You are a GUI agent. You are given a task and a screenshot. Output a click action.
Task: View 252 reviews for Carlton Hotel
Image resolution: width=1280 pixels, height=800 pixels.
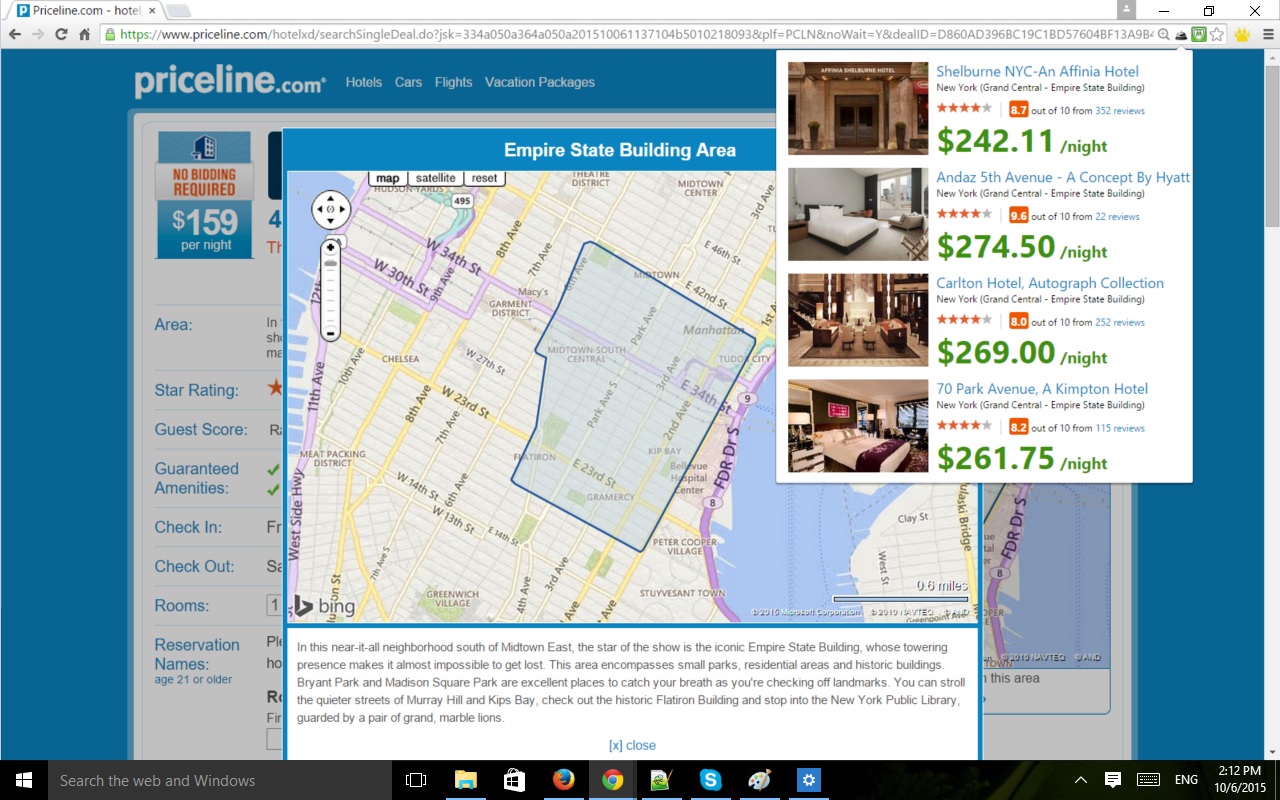tap(1120, 323)
